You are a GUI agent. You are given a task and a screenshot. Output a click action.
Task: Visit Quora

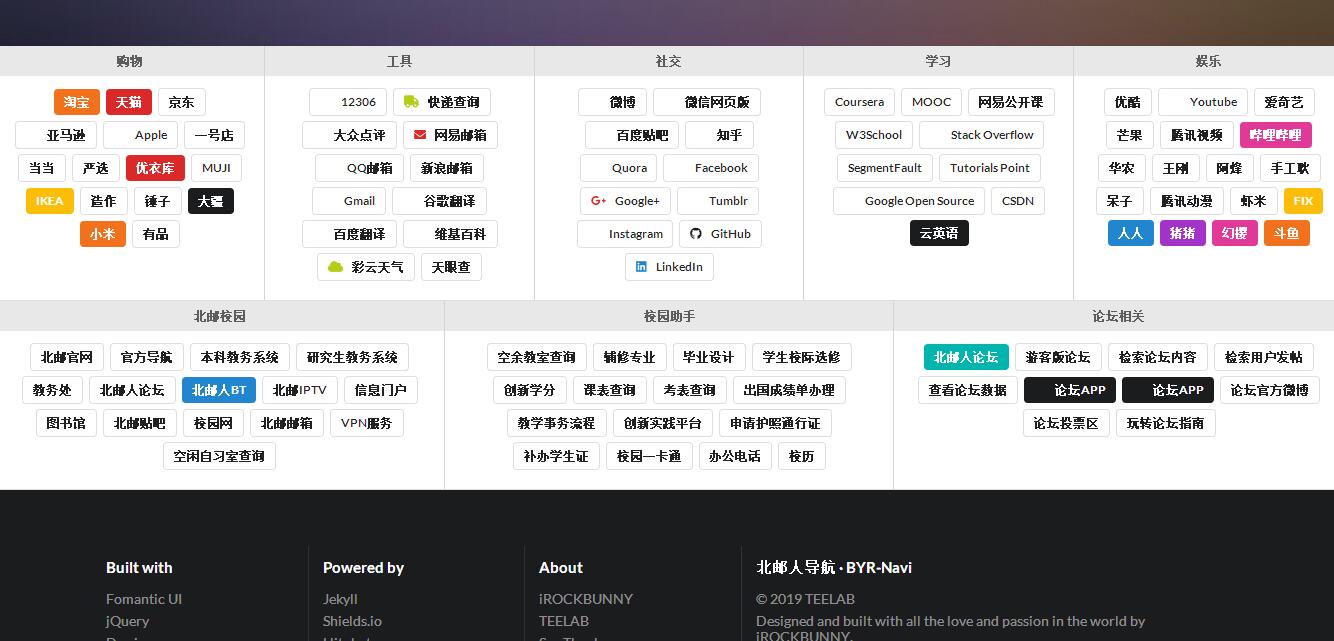click(x=619, y=168)
